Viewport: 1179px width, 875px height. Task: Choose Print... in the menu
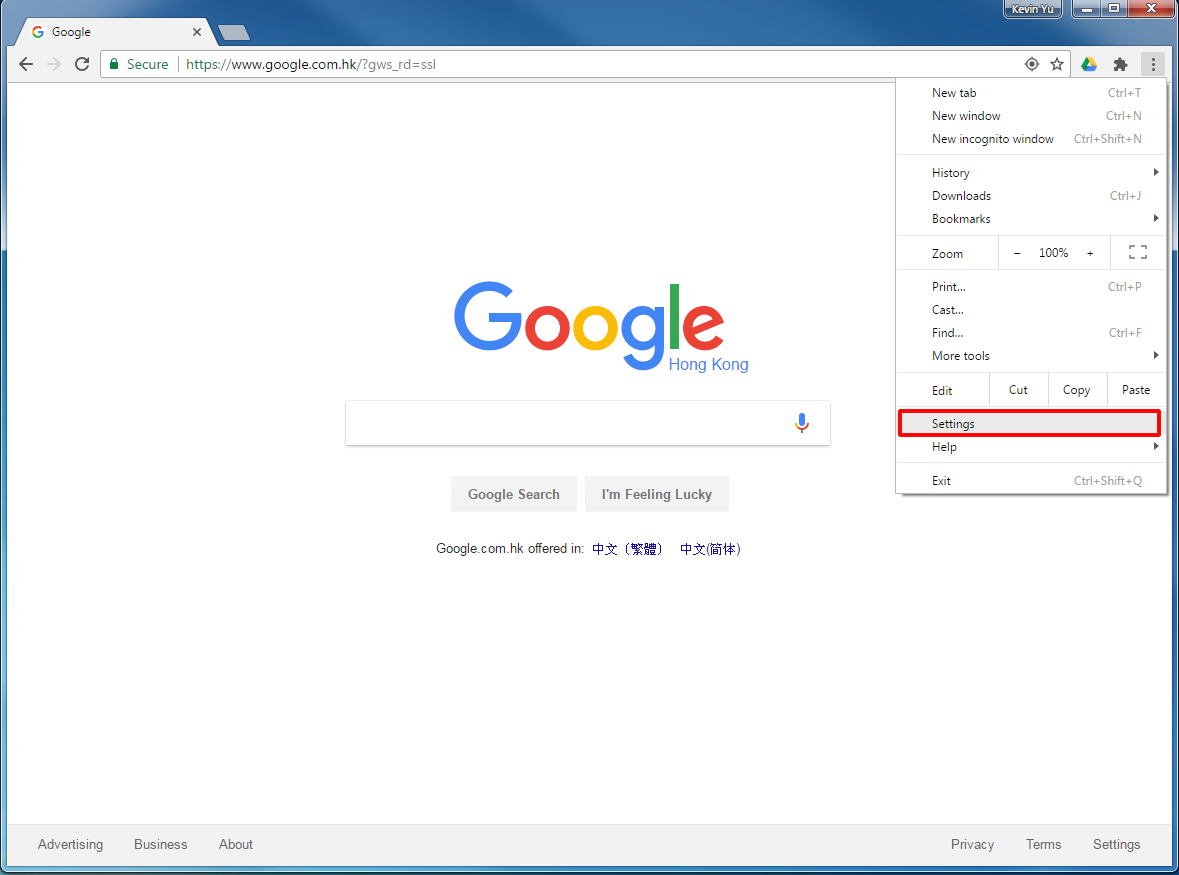(1031, 286)
